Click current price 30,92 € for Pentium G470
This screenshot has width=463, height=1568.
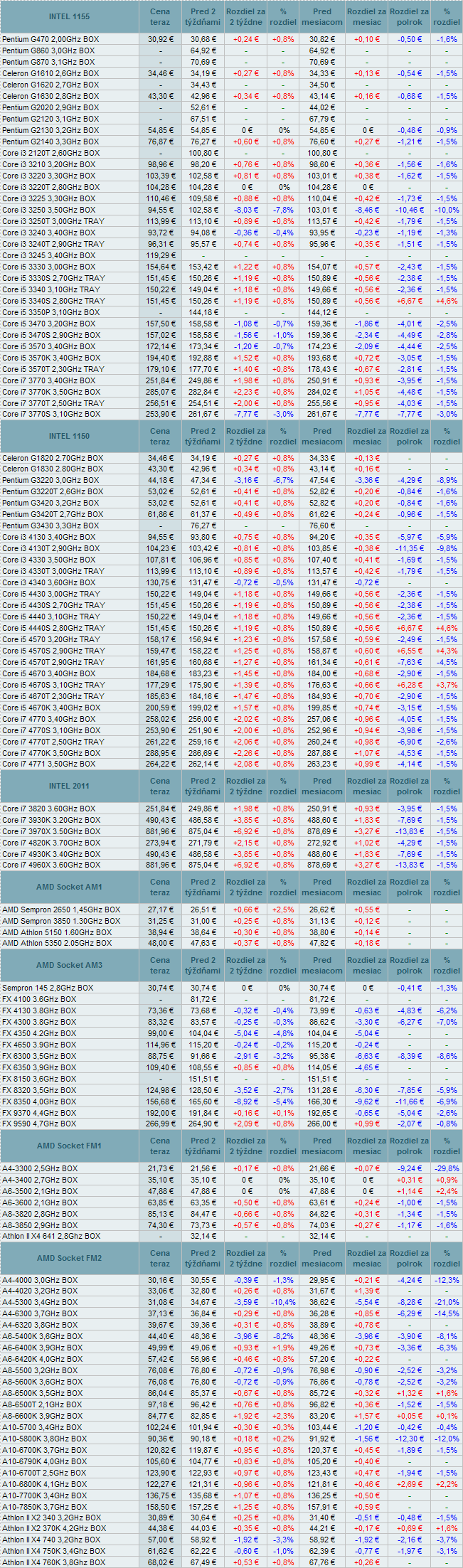click(x=160, y=39)
